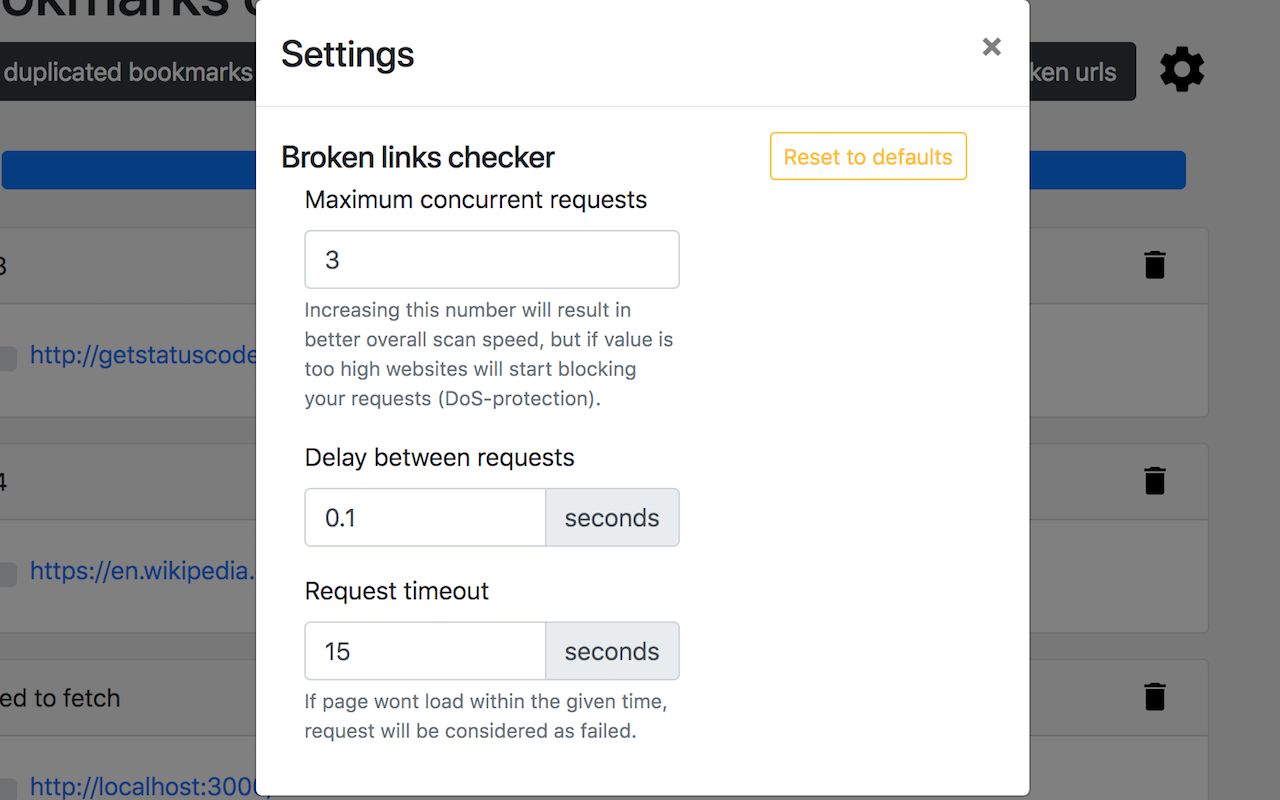Tick the checkbox beside the getstatuscode link

point(8,358)
